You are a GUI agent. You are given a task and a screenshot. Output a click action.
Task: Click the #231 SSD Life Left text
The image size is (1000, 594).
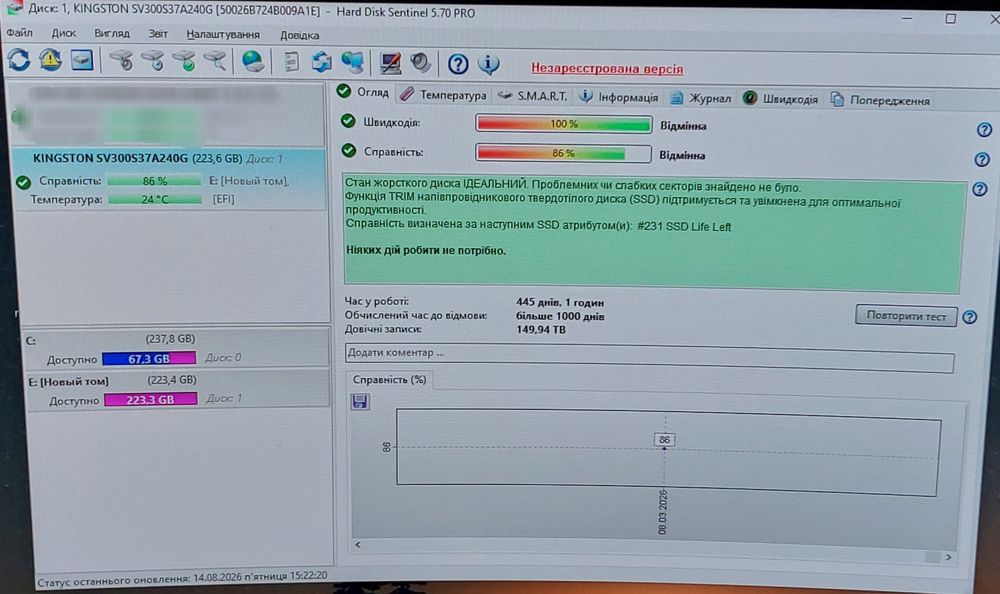click(684, 226)
